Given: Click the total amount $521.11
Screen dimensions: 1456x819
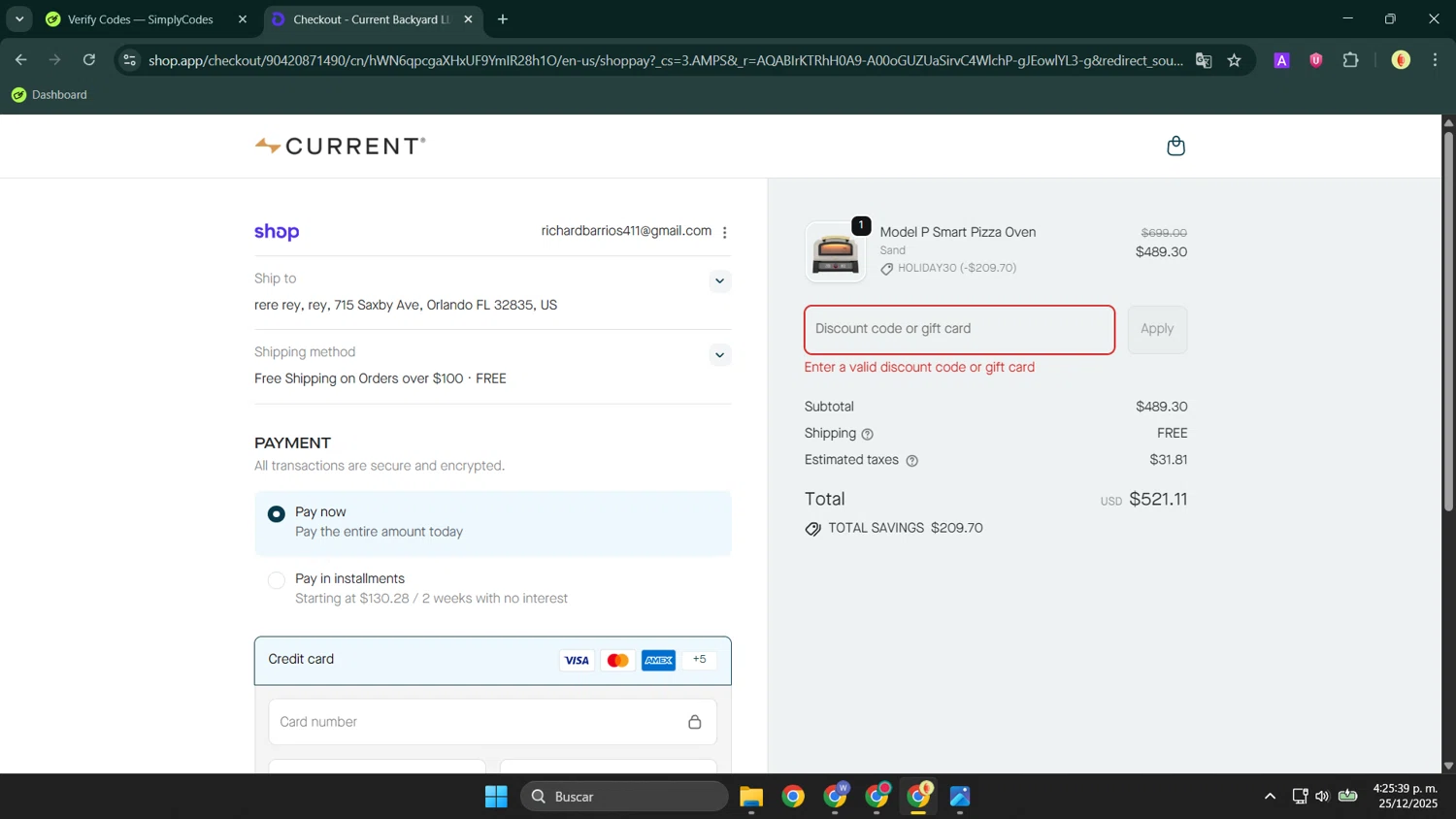Looking at the screenshot, I should point(1158,500).
